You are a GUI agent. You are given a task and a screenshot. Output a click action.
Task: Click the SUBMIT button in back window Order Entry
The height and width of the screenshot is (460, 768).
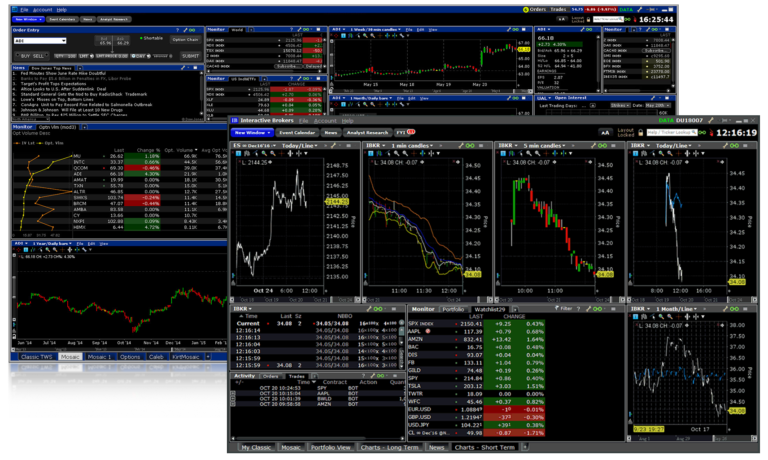[x=191, y=56]
